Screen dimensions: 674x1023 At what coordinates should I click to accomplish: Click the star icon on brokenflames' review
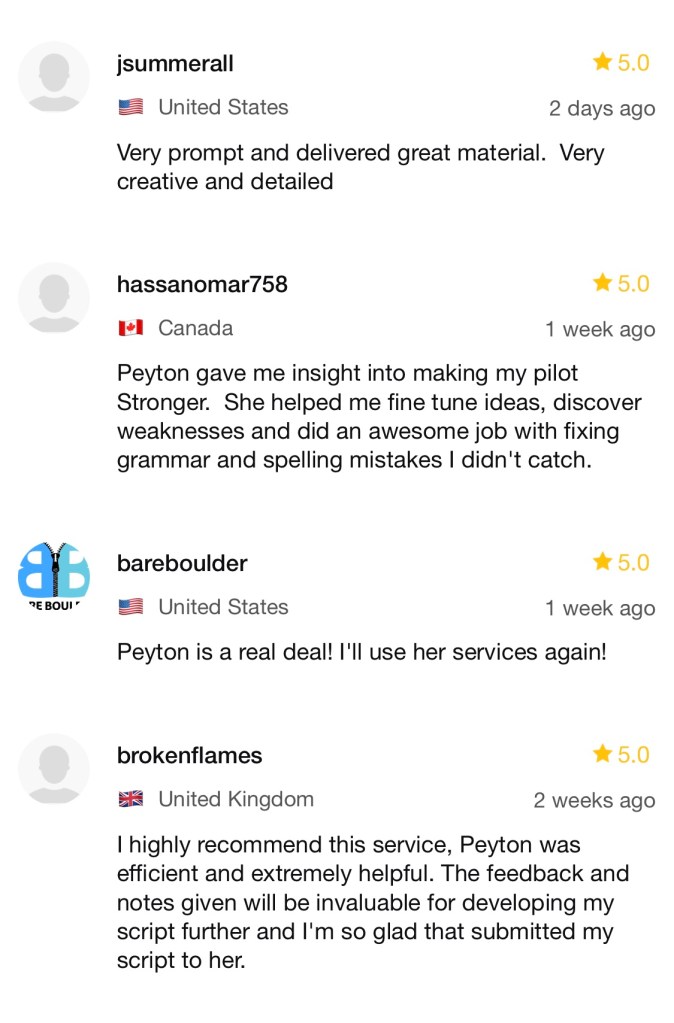pos(602,755)
